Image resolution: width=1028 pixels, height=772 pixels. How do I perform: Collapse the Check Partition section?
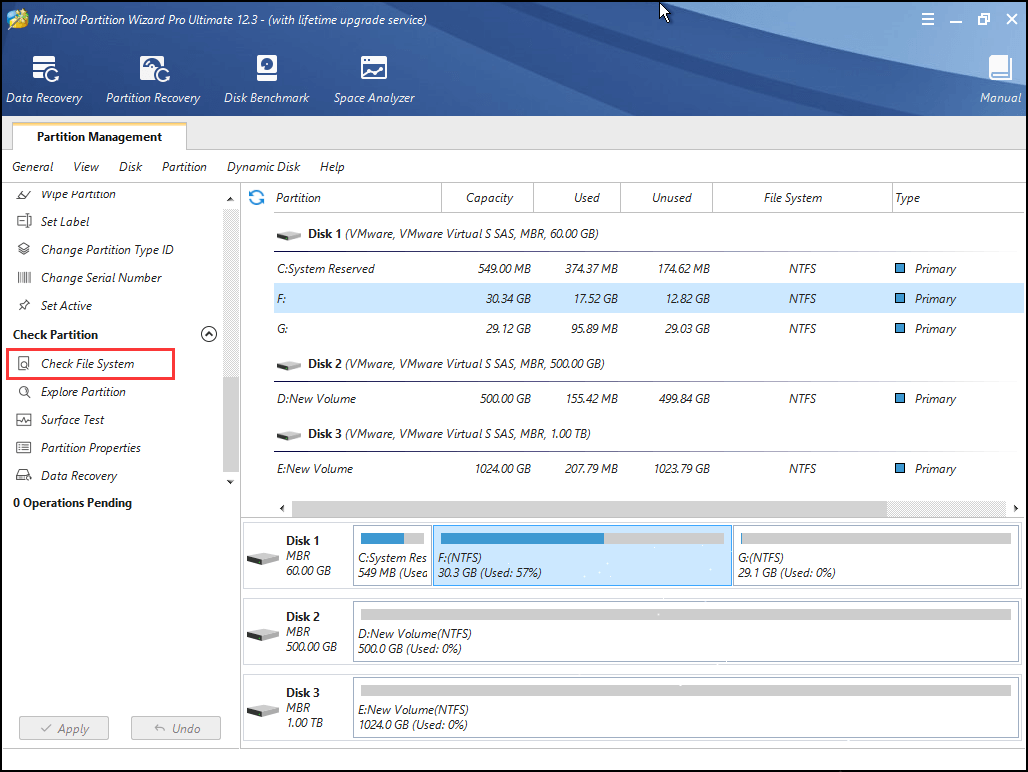tap(208, 334)
